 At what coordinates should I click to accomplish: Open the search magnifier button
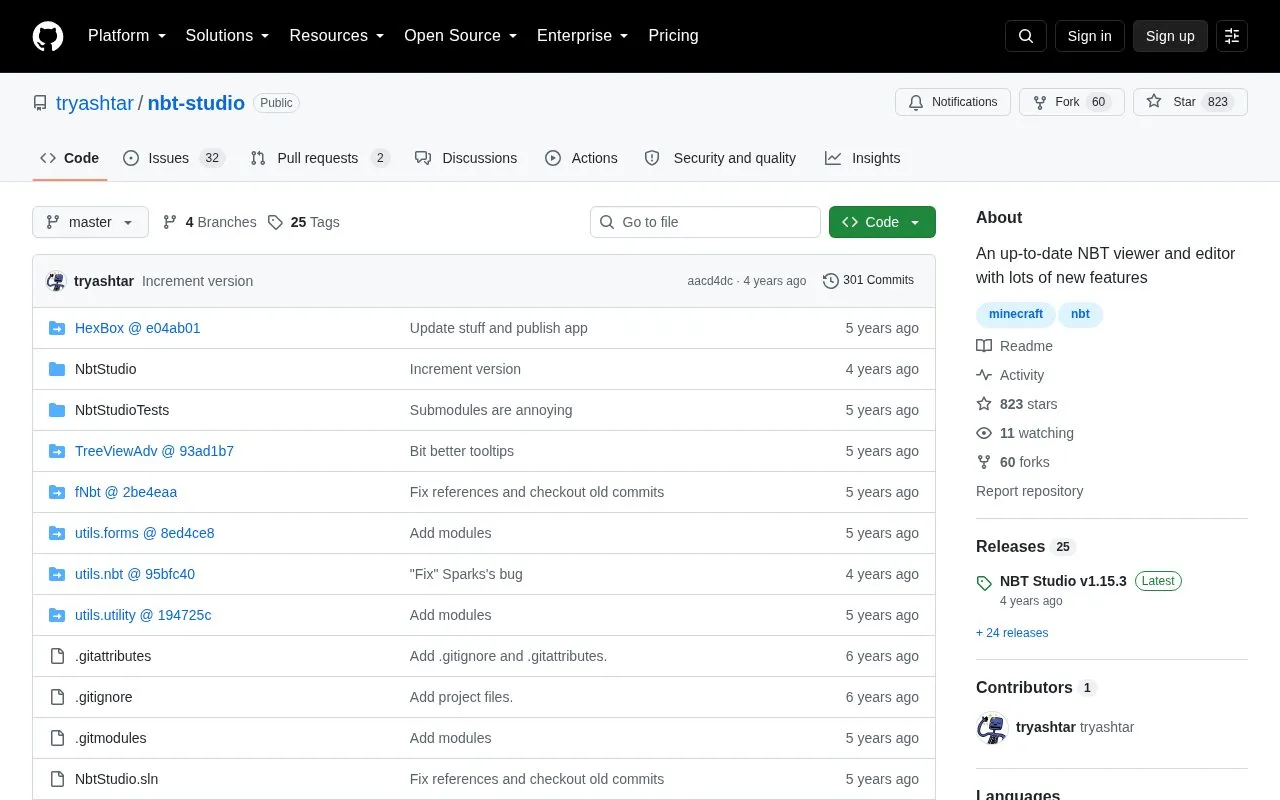(x=1026, y=36)
